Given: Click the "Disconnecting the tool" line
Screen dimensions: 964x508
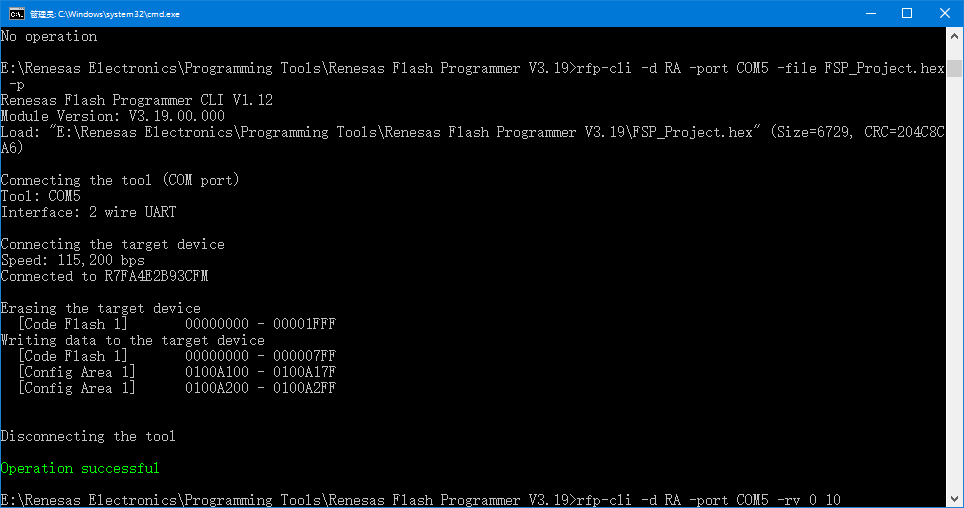Looking at the screenshot, I should click(x=88, y=436).
